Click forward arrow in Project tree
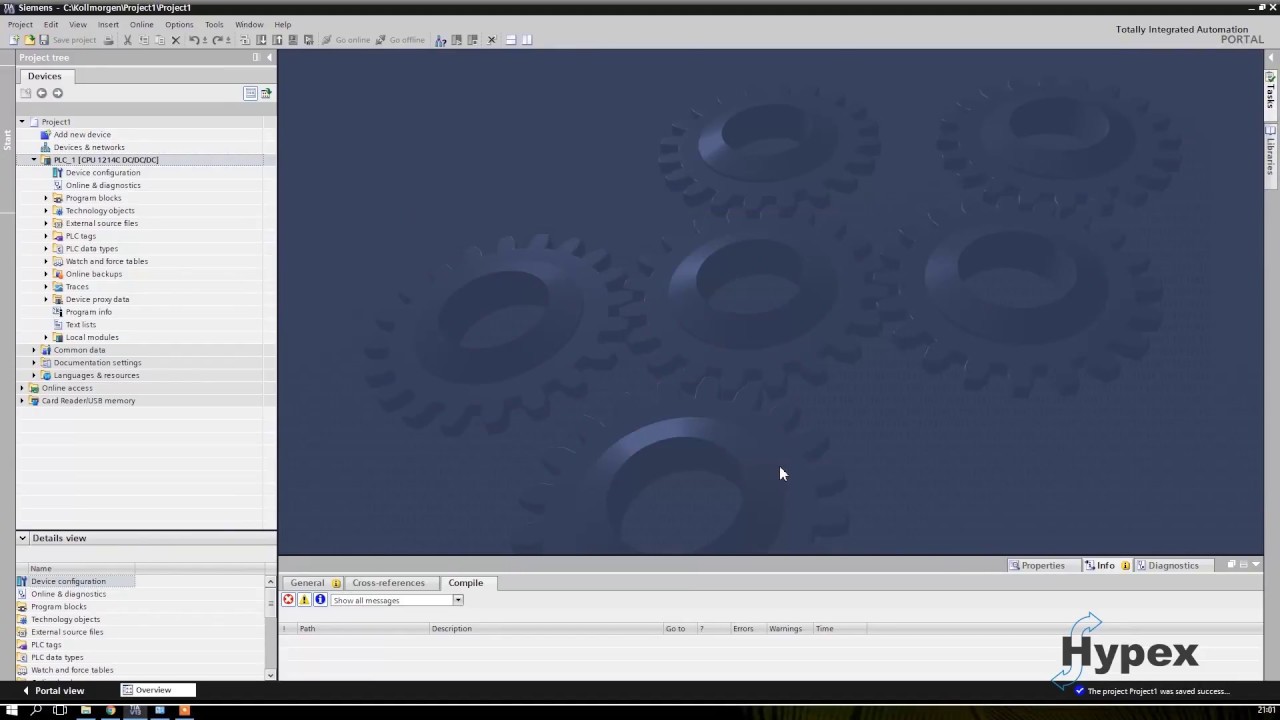Image resolution: width=1280 pixels, height=720 pixels. click(57, 93)
